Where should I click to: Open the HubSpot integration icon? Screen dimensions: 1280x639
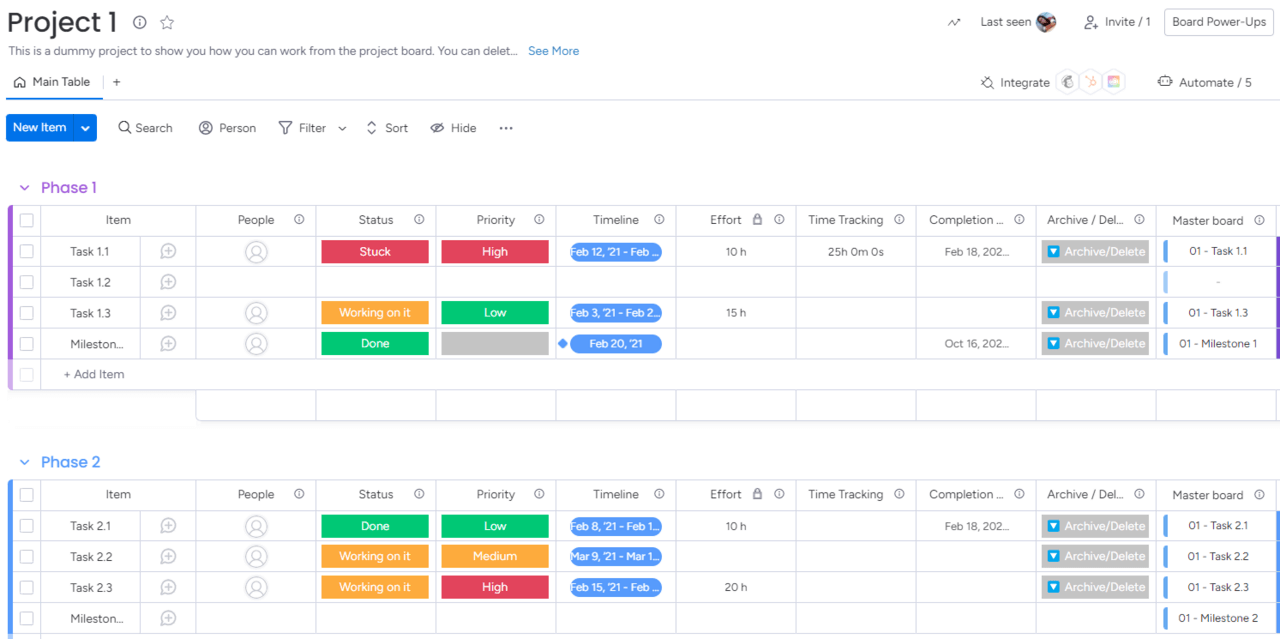[x=1091, y=82]
